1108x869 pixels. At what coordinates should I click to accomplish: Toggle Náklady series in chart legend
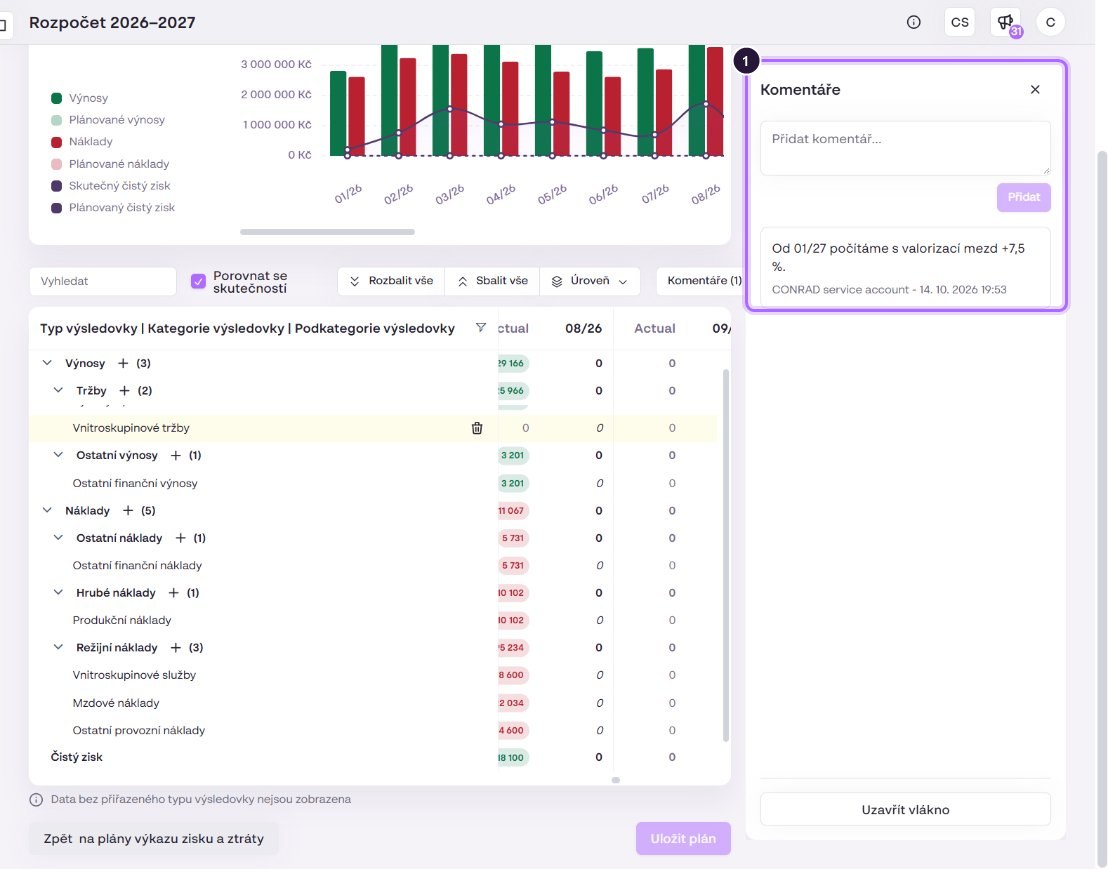(82, 142)
